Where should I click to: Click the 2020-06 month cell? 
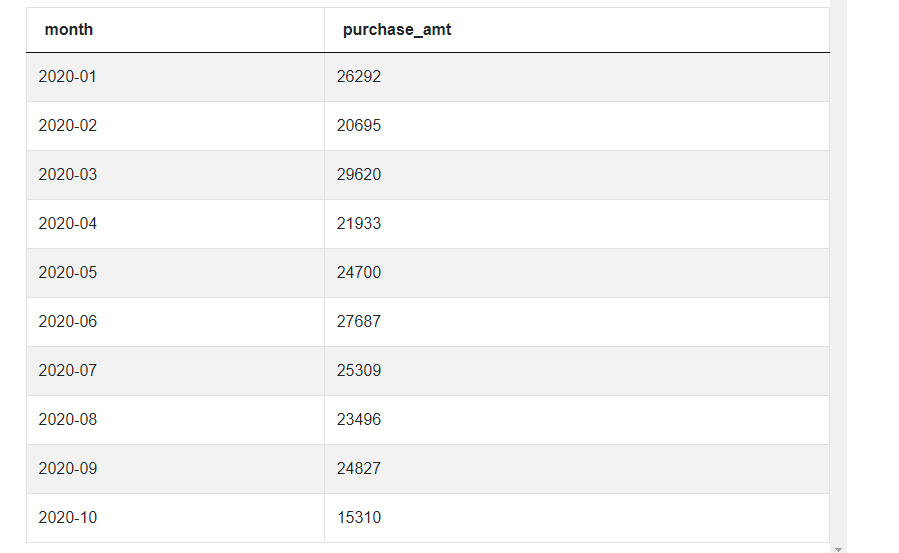[x=68, y=322]
